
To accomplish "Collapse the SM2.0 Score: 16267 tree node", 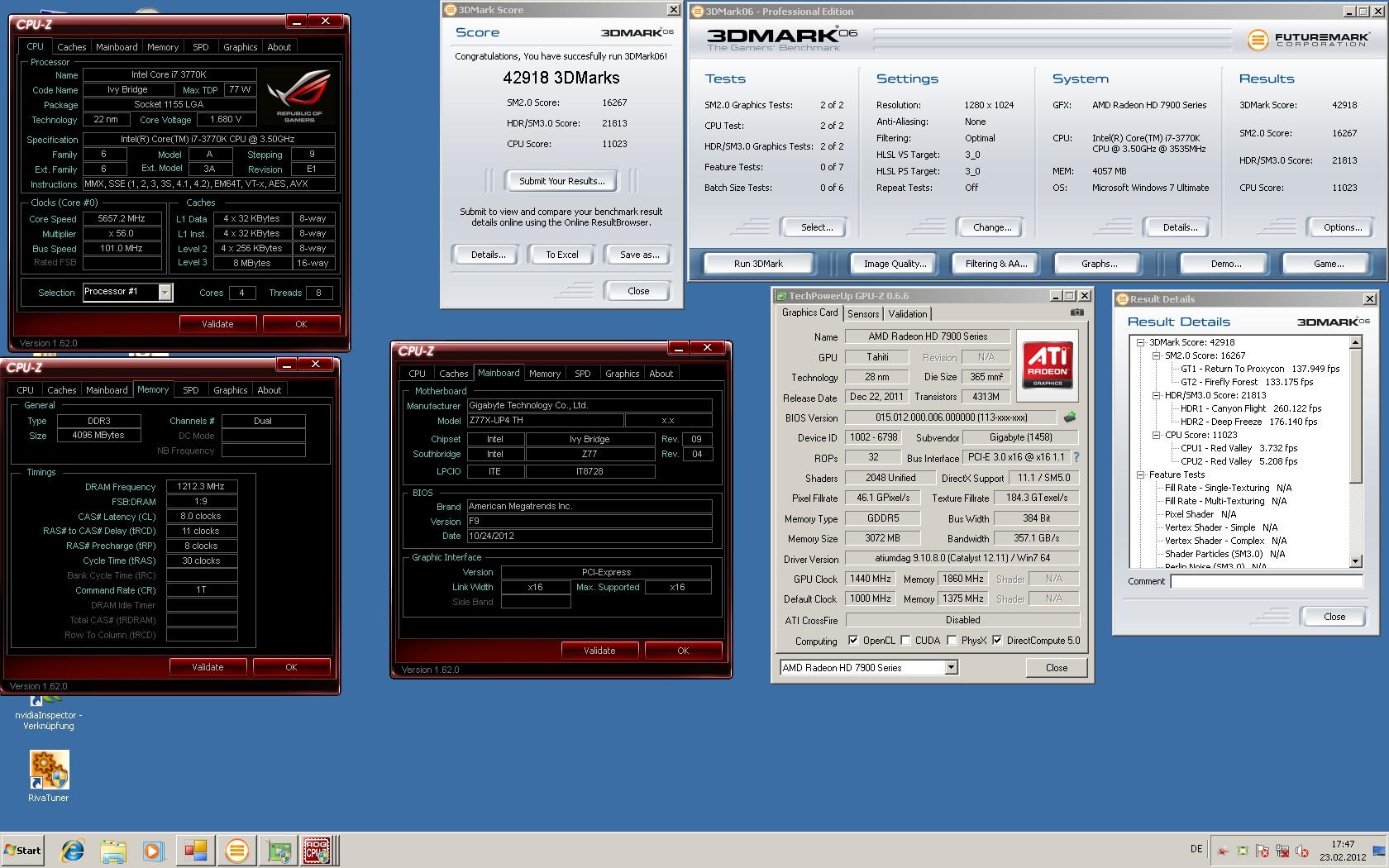I will tap(1156, 355).
